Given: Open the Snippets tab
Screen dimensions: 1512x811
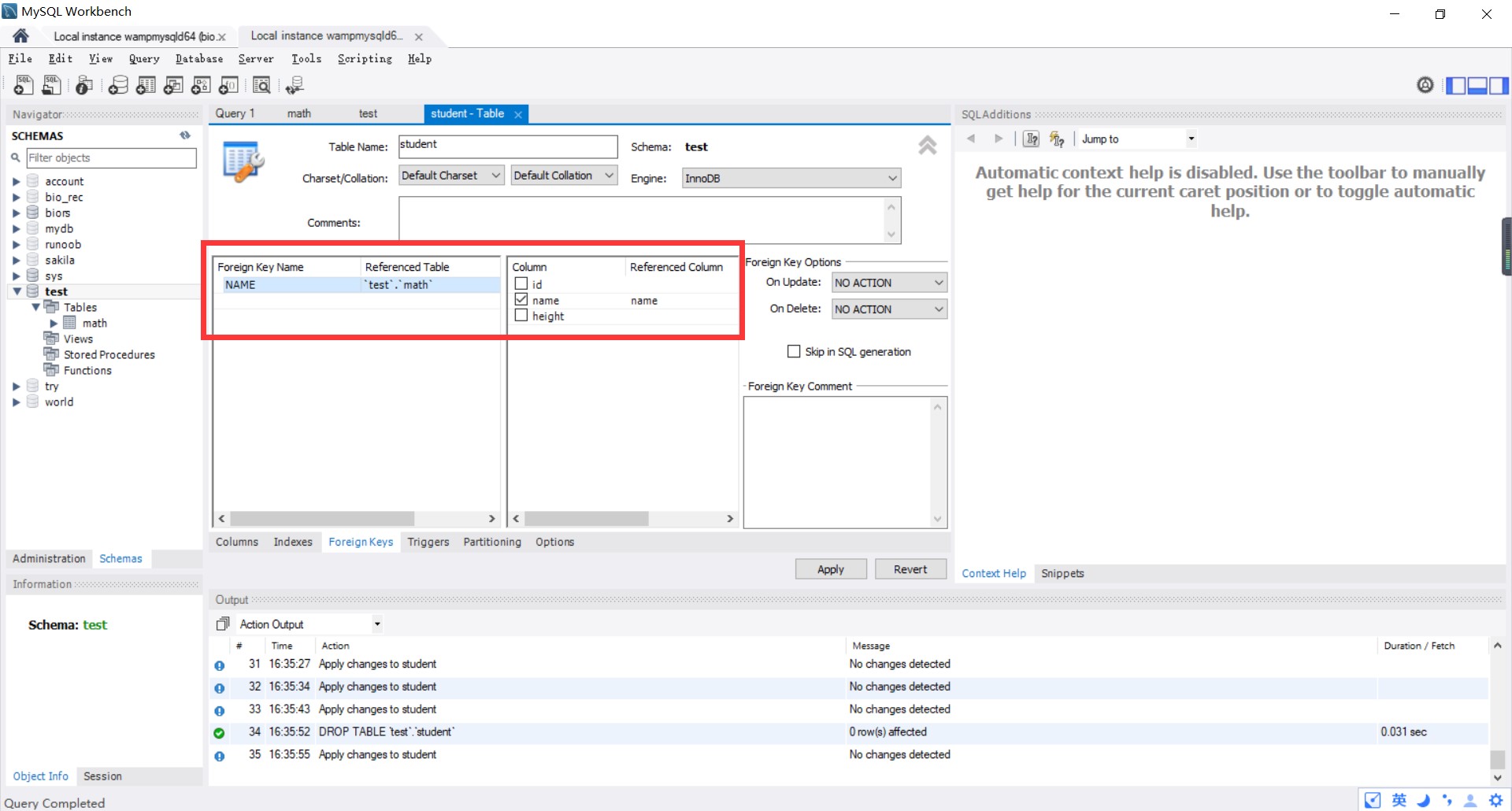Looking at the screenshot, I should pos(1062,573).
